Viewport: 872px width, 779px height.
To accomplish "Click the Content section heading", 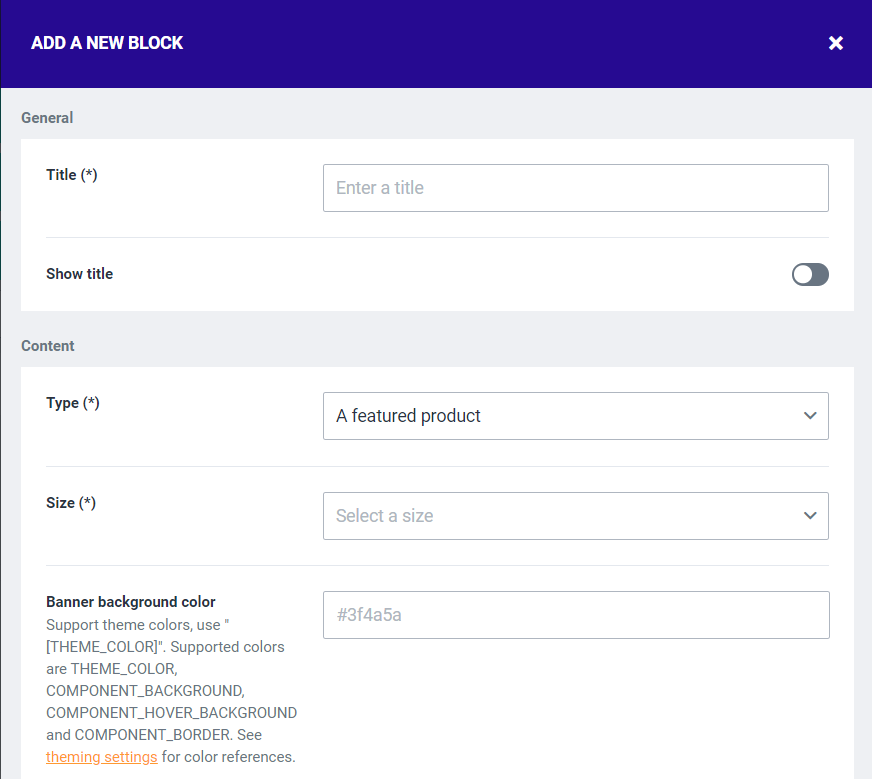I will [48, 346].
